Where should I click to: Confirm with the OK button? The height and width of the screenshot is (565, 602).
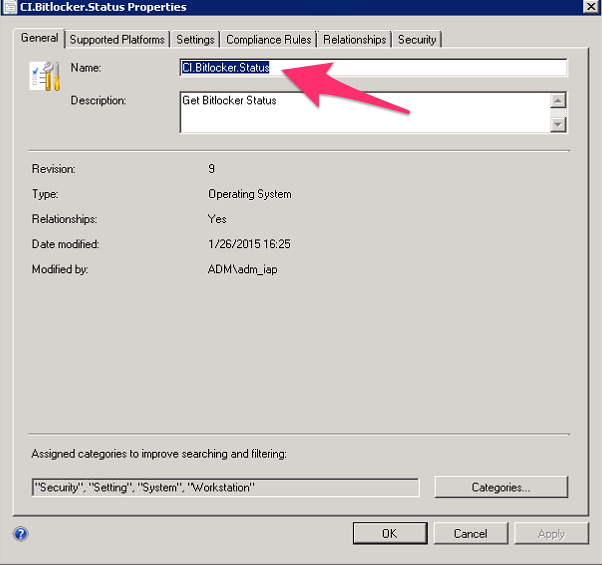click(390, 533)
